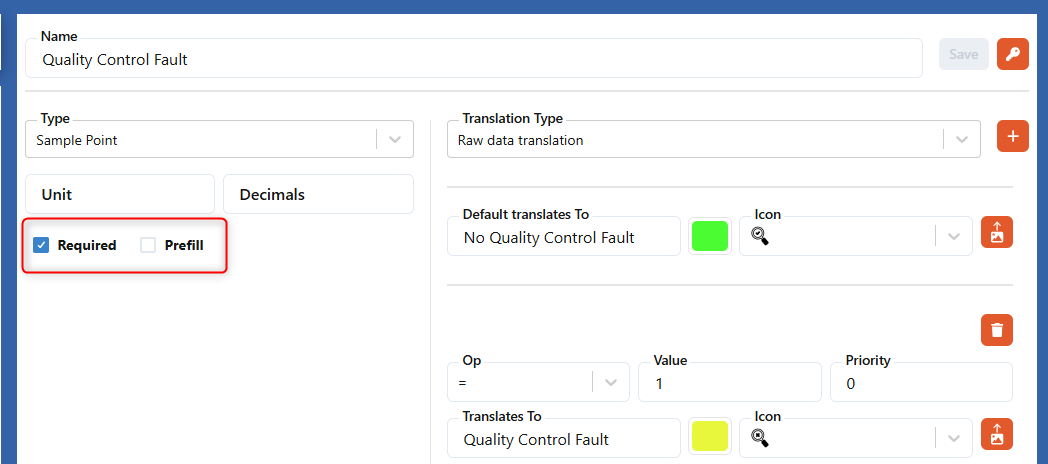Viewport: 1048px width, 464px height.
Task: Click the green color swatch
Action: pyautogui.click(x=710, y=237)
